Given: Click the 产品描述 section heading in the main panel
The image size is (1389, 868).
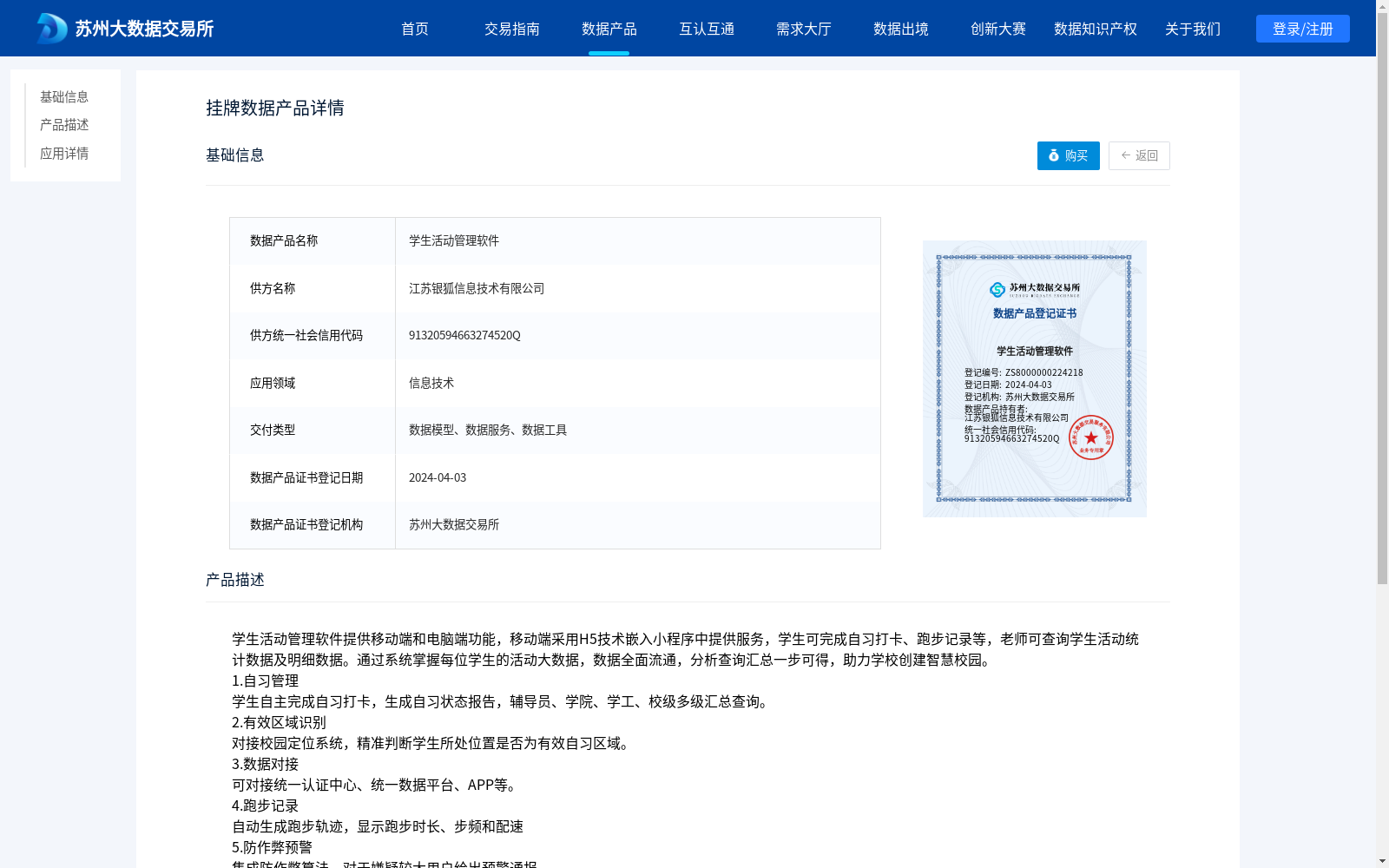Looking at the screenshot, I should 235,579.
